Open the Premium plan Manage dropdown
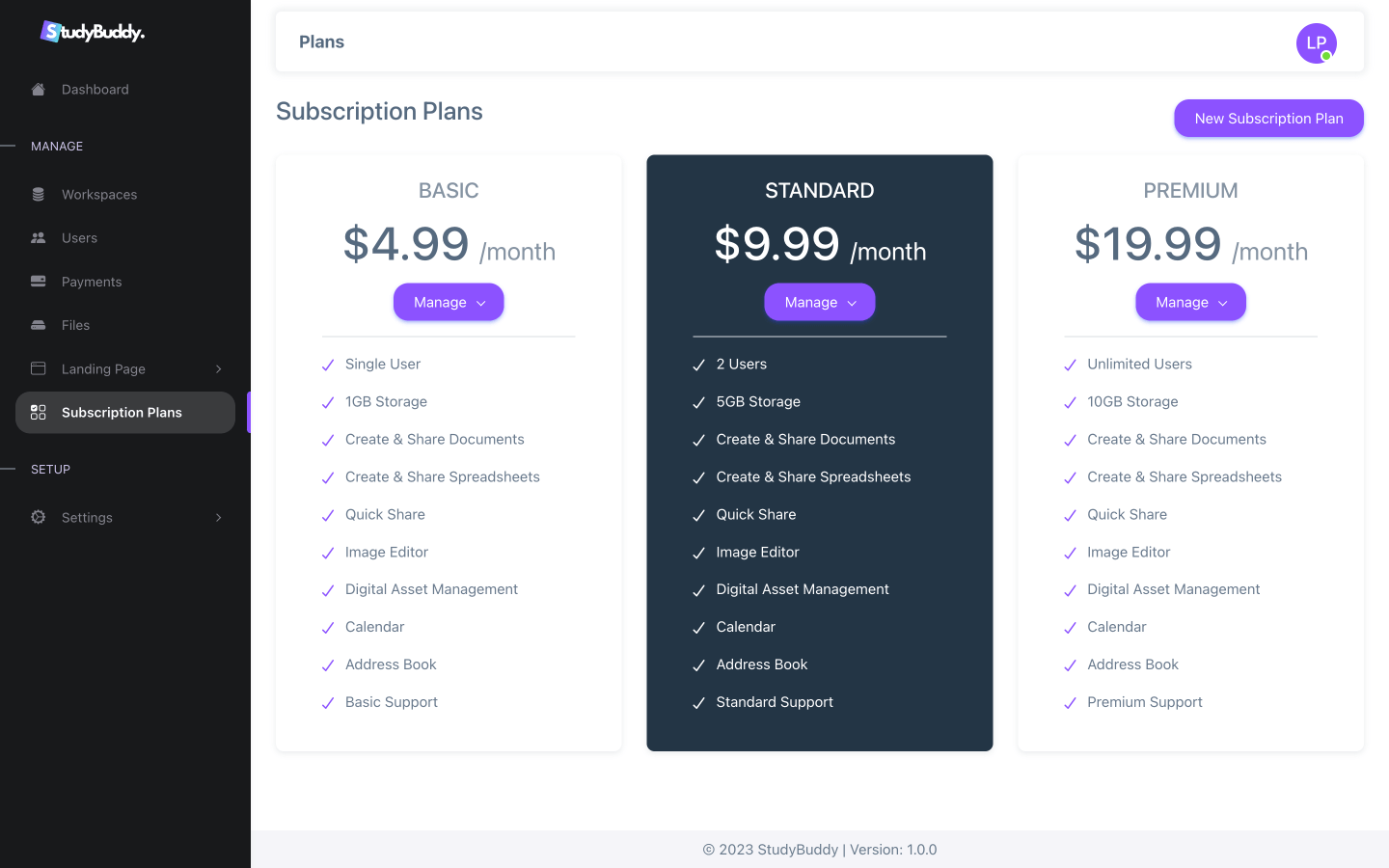Screen dimensions: 1389x868 1190,302
